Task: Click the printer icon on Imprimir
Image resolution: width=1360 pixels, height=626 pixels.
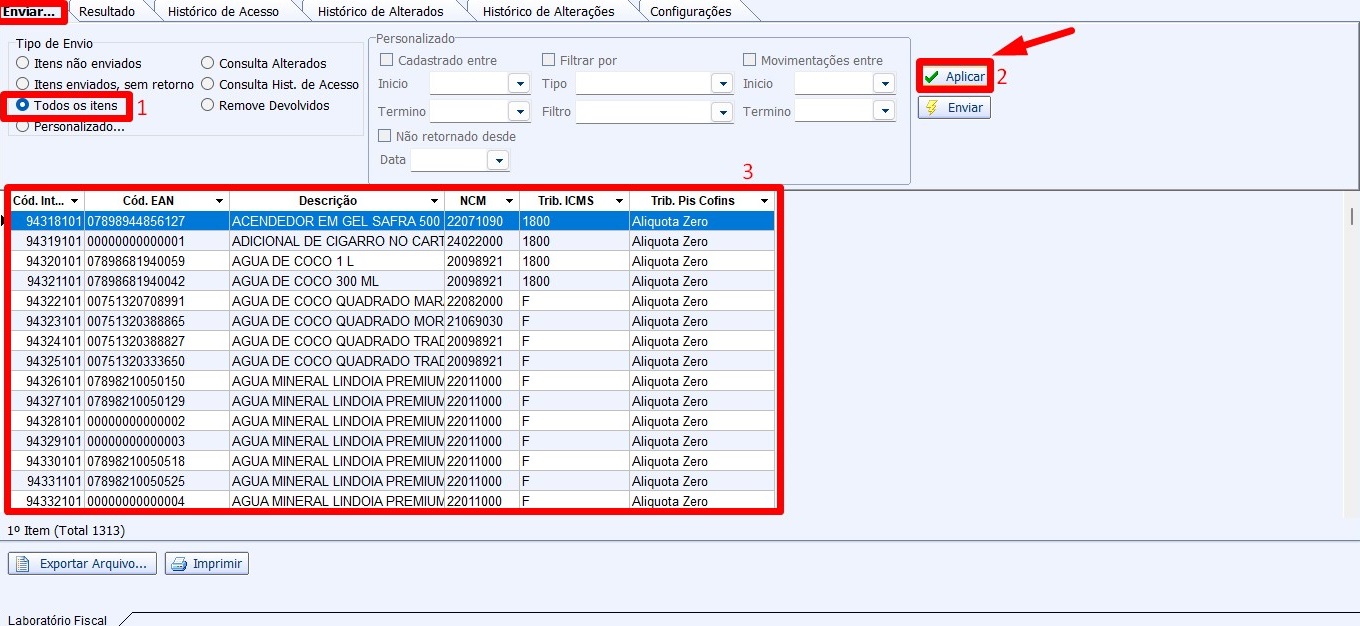Action: pyautogui.click(x=179, y=564)
